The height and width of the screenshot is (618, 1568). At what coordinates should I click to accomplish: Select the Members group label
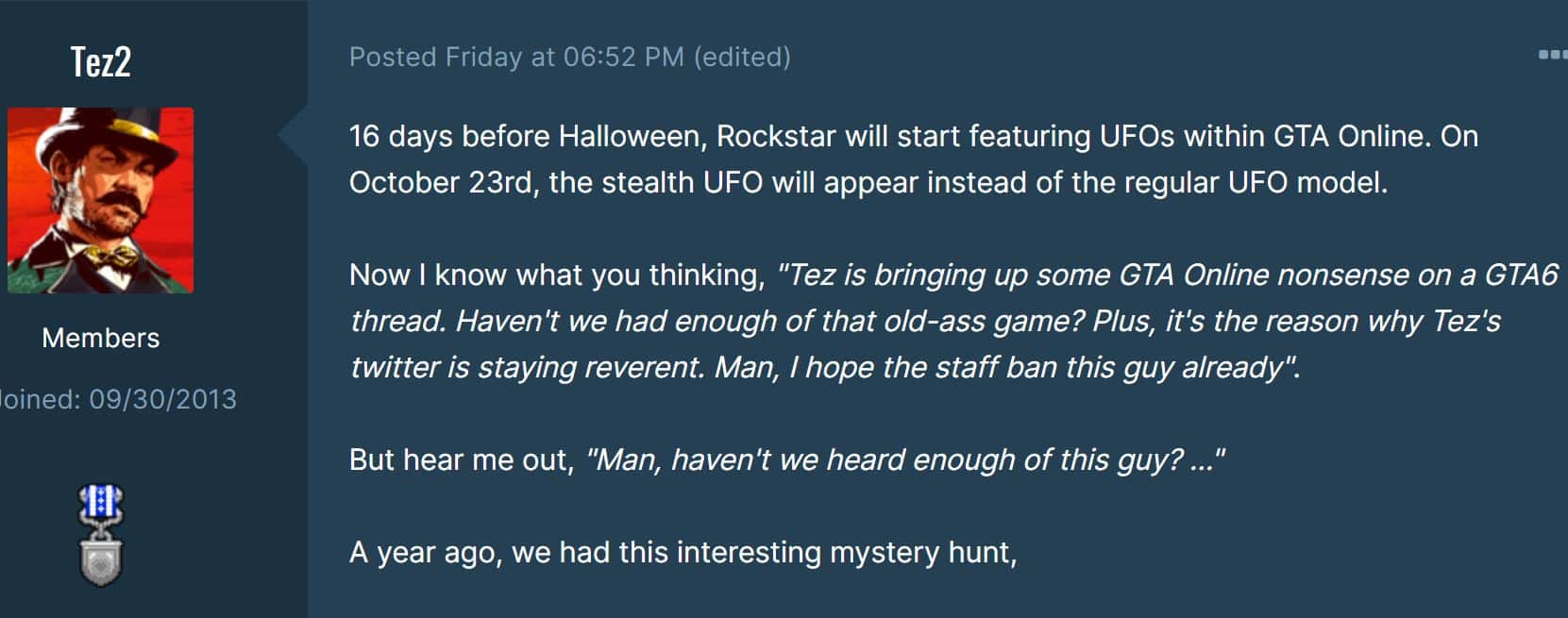tap(101, 338)
